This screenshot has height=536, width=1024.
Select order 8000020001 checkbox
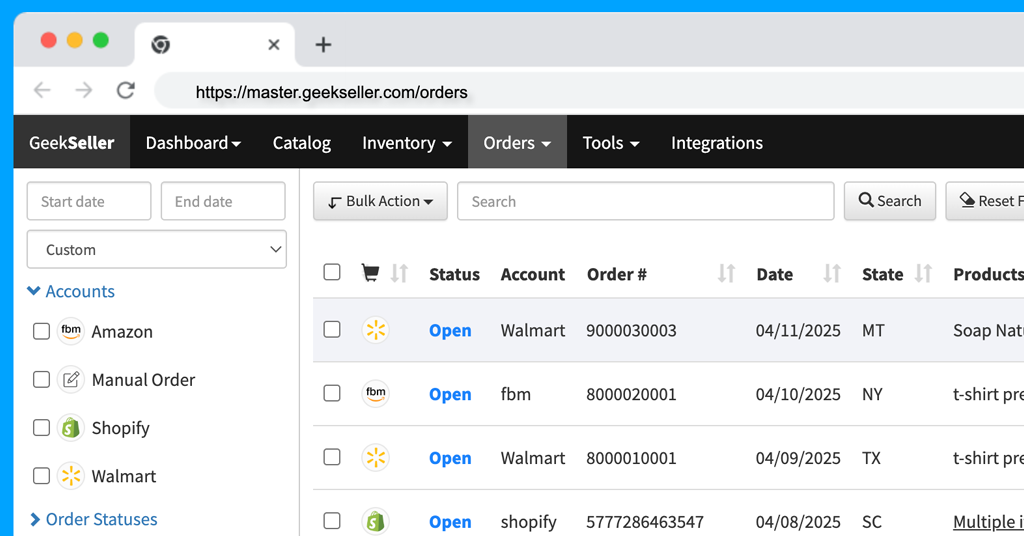click(x=332, y=394)
